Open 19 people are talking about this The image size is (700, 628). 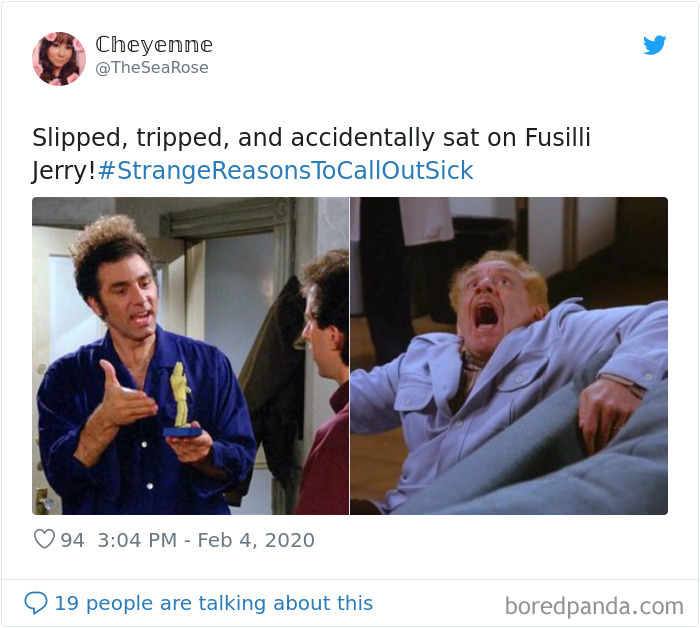pos(213,603)
